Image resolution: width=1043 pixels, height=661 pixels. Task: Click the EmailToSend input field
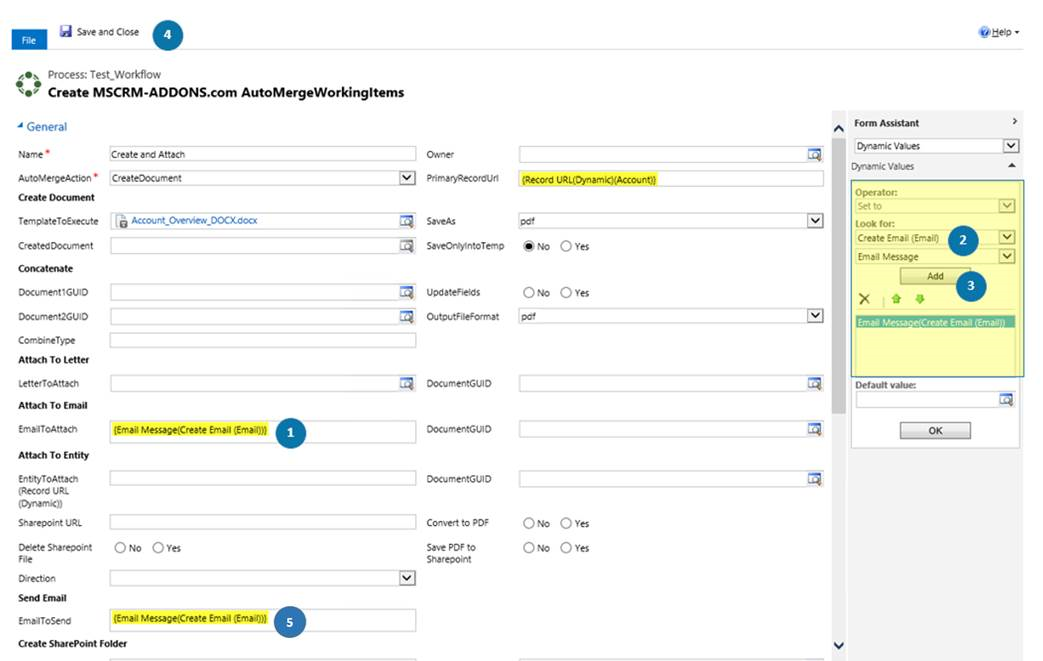(x=262, y=620)
